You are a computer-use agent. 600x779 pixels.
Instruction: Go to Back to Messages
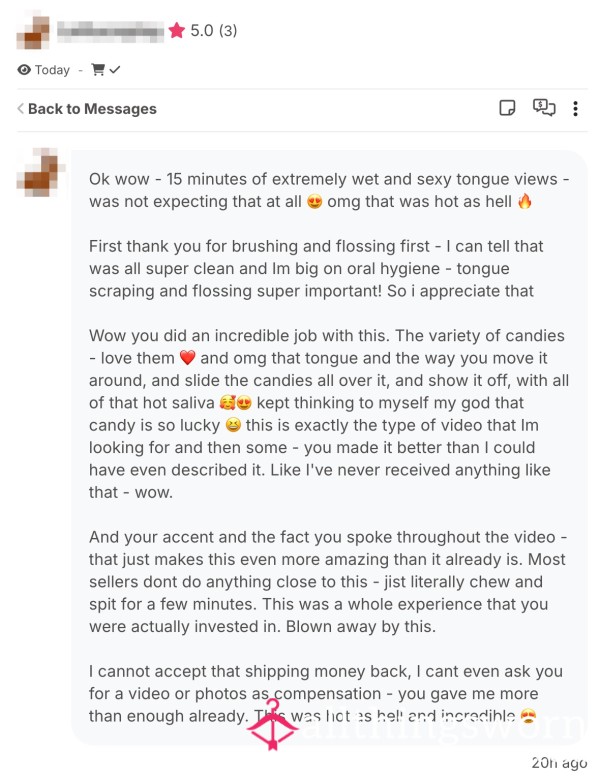coord(91,109)
